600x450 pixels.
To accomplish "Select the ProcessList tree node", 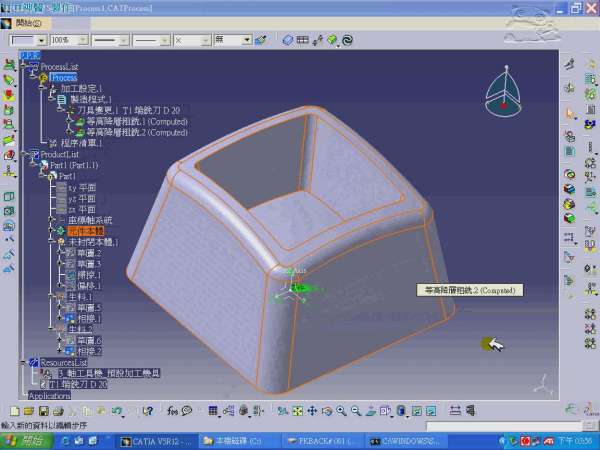I will (x=59, y=67).
